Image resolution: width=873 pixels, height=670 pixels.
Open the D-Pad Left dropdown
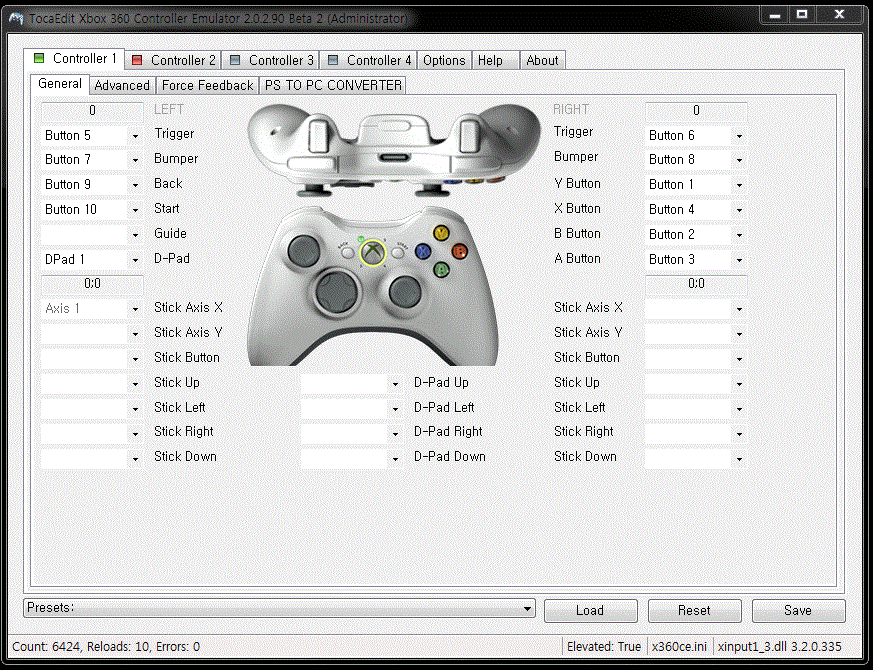pos(352,409)
